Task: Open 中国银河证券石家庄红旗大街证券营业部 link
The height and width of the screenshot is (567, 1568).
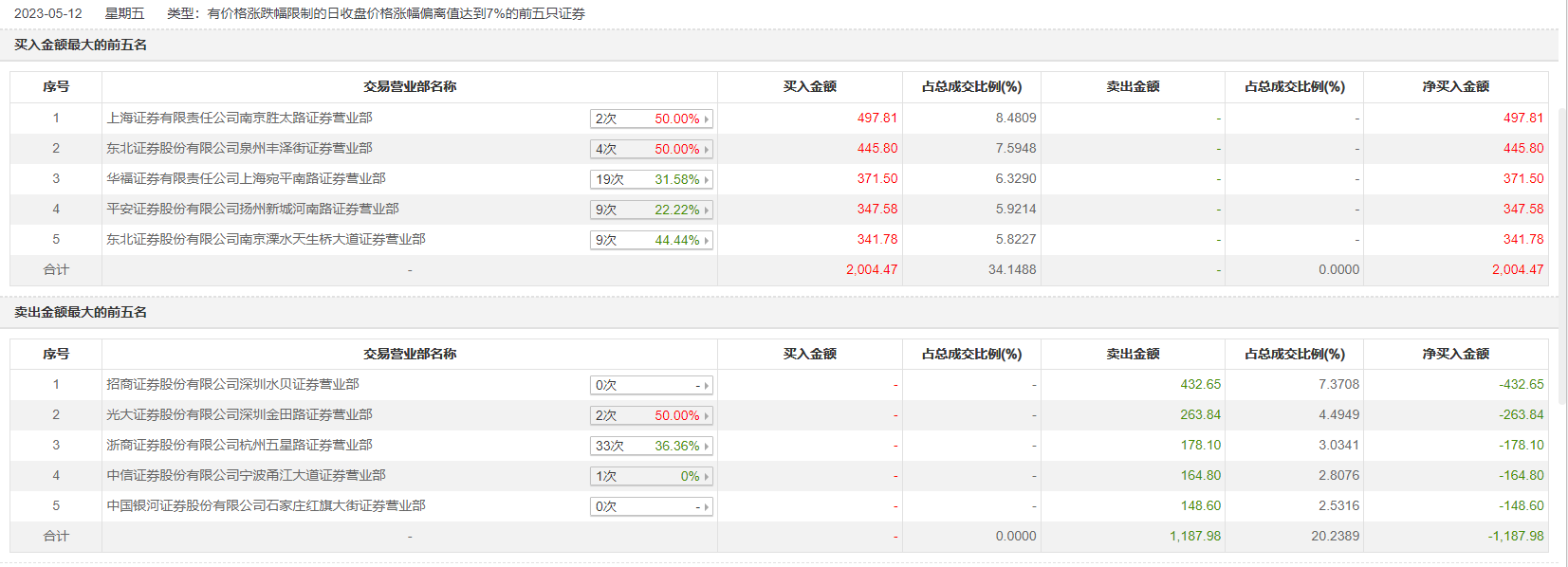Action: pyautogui.click(x=266, y=506)
